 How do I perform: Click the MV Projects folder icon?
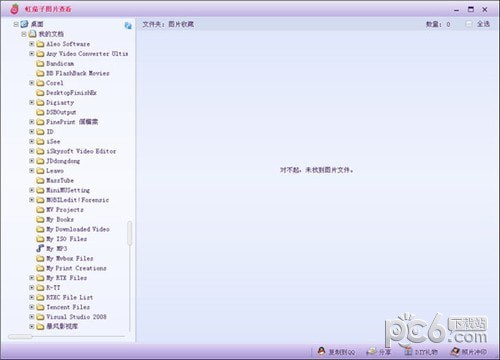pyautogui.click(x=40, y=210)
